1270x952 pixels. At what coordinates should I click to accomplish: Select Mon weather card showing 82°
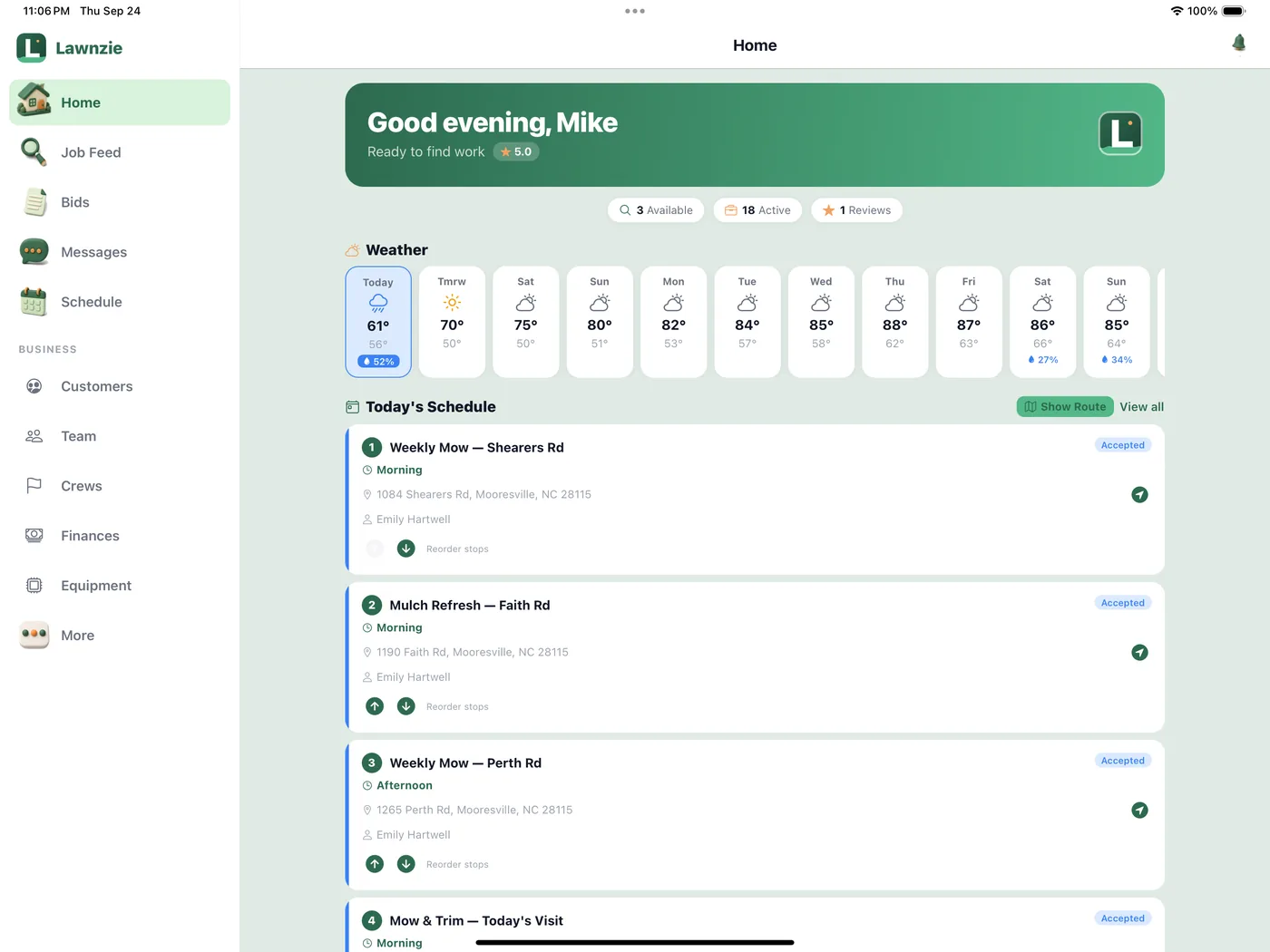673,322
